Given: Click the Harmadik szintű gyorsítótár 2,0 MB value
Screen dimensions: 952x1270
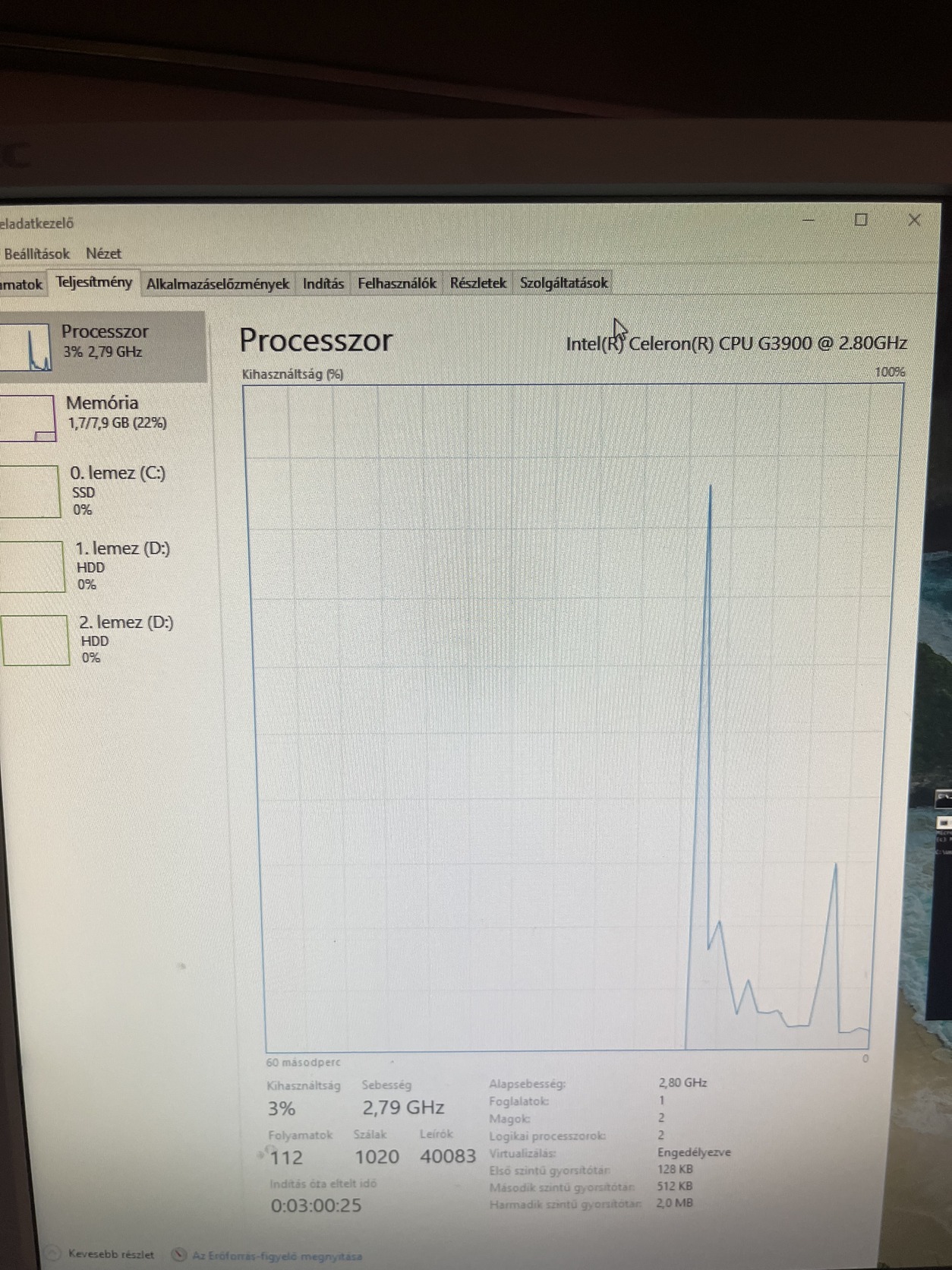Looking at the screenshot, I should click(x=675, y=1203).
